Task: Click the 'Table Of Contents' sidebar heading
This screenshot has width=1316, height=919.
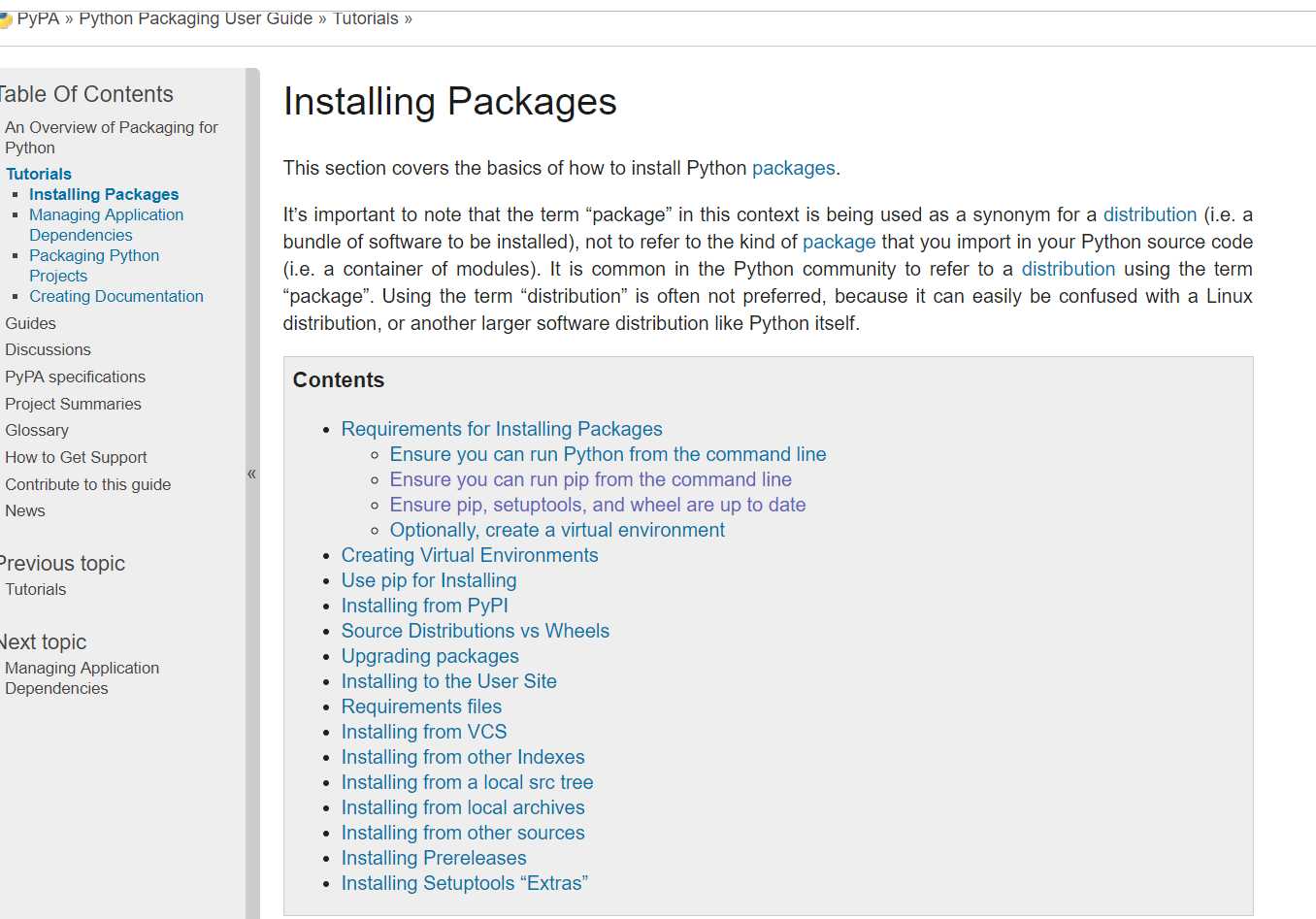Action: pyautogui.click(x=85, y=94)
